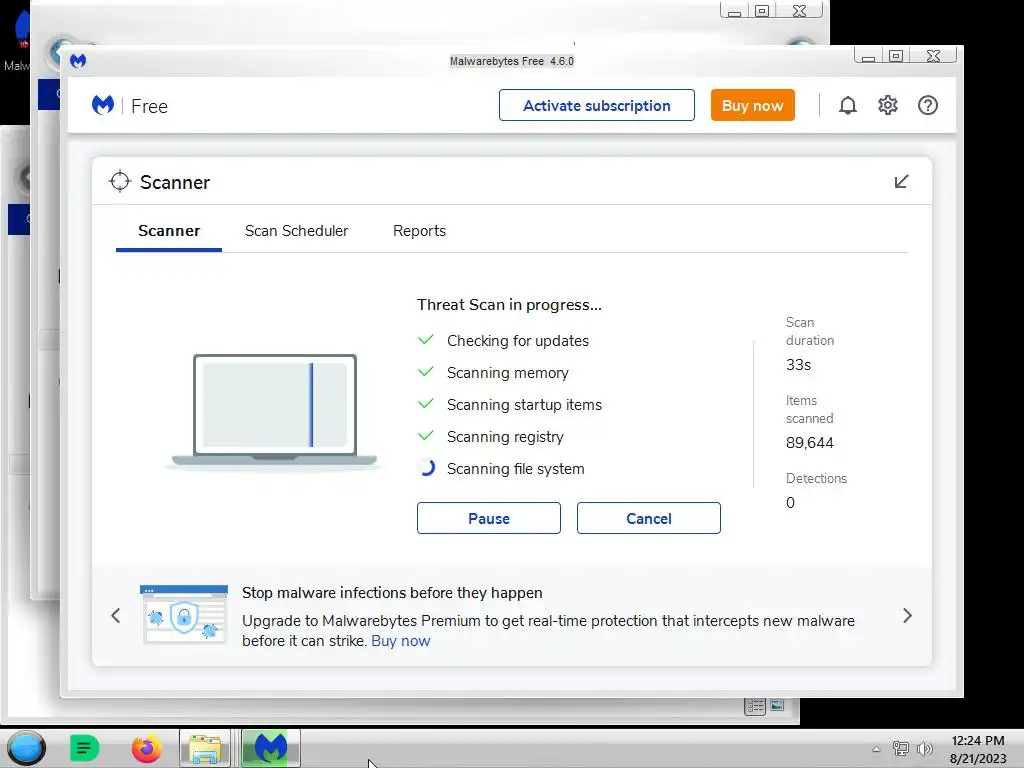Show hidden tray icons arrow
The image size is (1024, 768).
coord(876,749)
